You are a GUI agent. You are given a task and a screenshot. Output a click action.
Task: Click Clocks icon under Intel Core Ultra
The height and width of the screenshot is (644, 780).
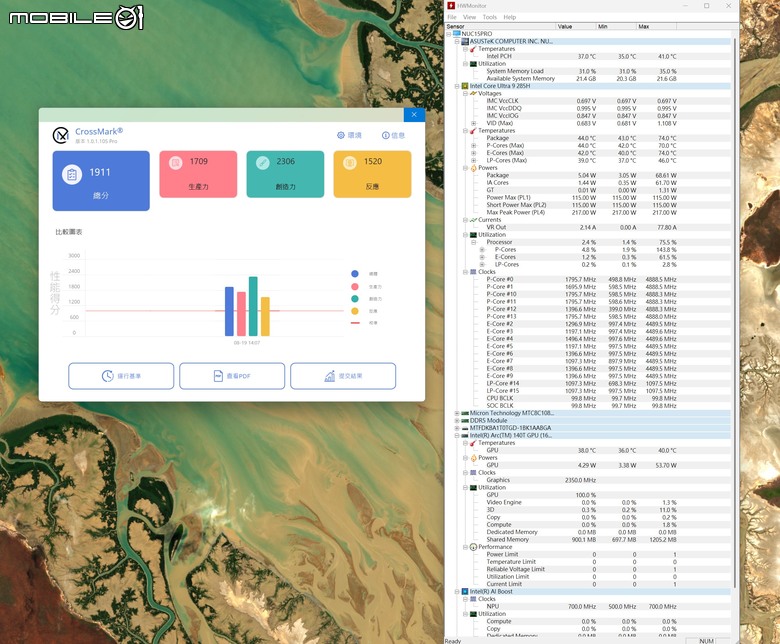tap(473, 272)
